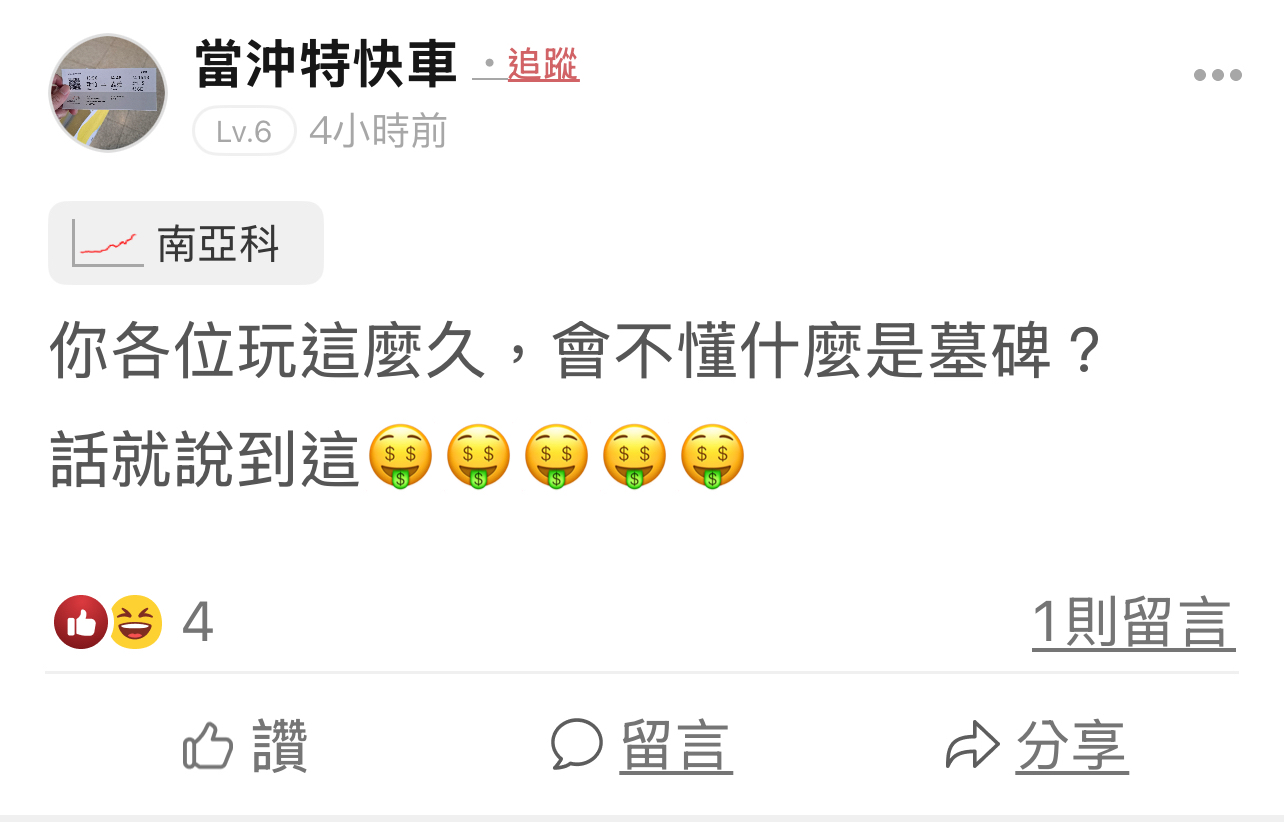The image size is (1284, 822).
Task: Click the last money-mouth emoji in the post
Action: pyautogui.click(x=712, y=457)
